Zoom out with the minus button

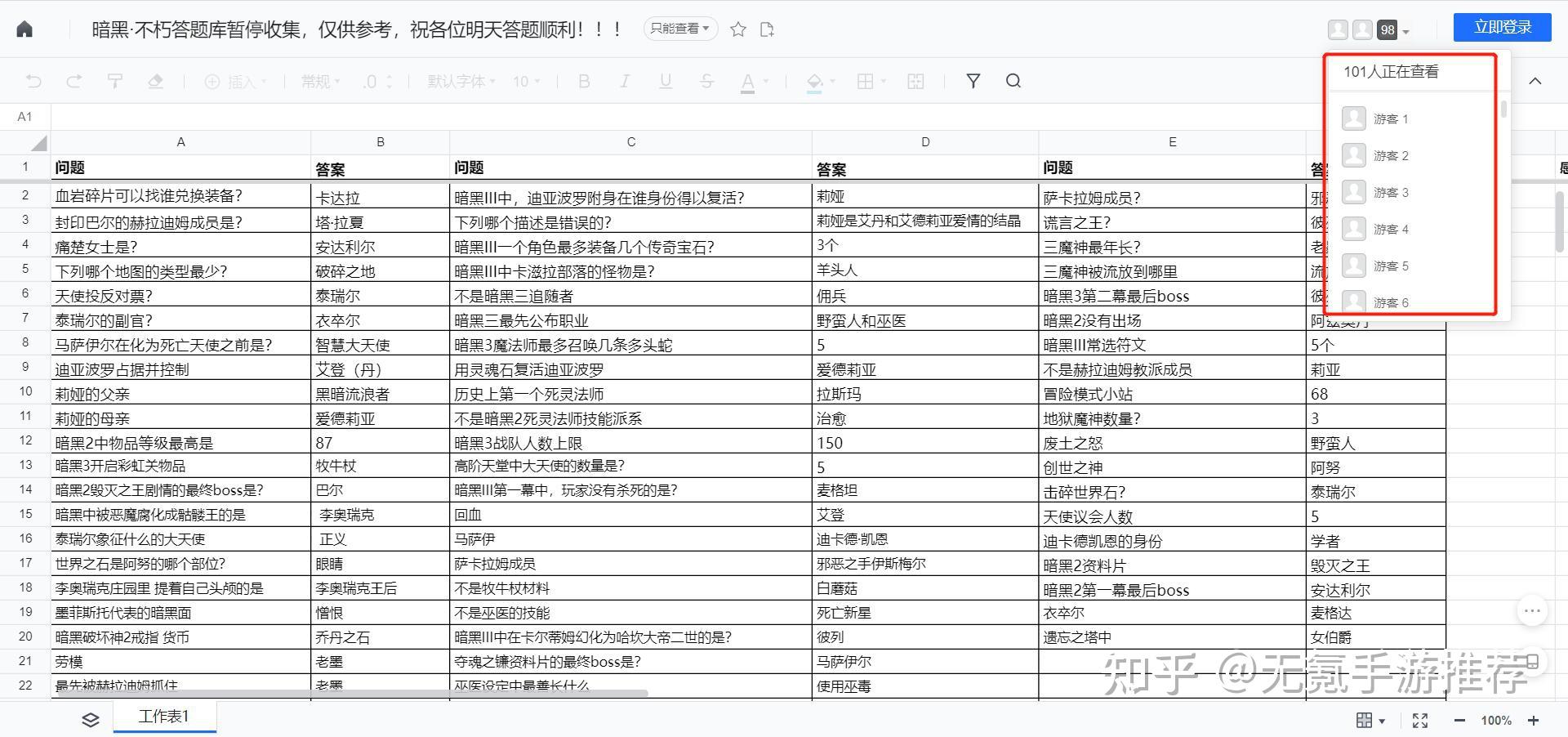[1459, 720]
